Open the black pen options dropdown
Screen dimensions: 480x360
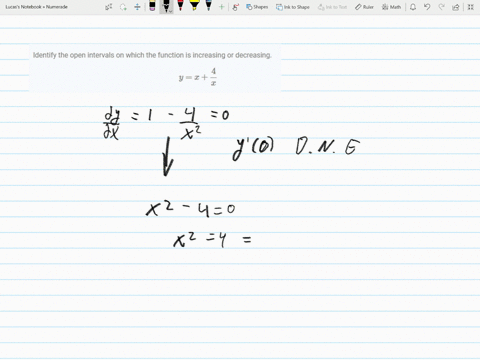pyautogui.click(x=170, y=12)
